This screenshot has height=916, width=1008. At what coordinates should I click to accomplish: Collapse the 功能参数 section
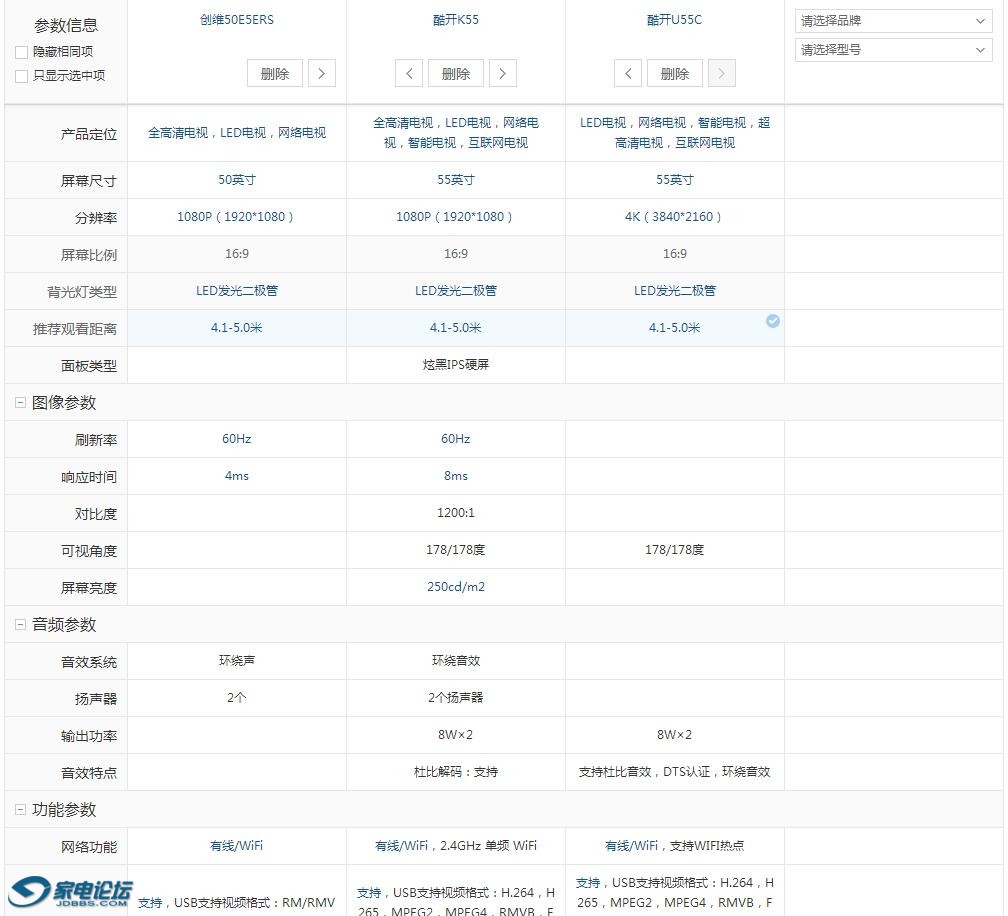point(20,810)
